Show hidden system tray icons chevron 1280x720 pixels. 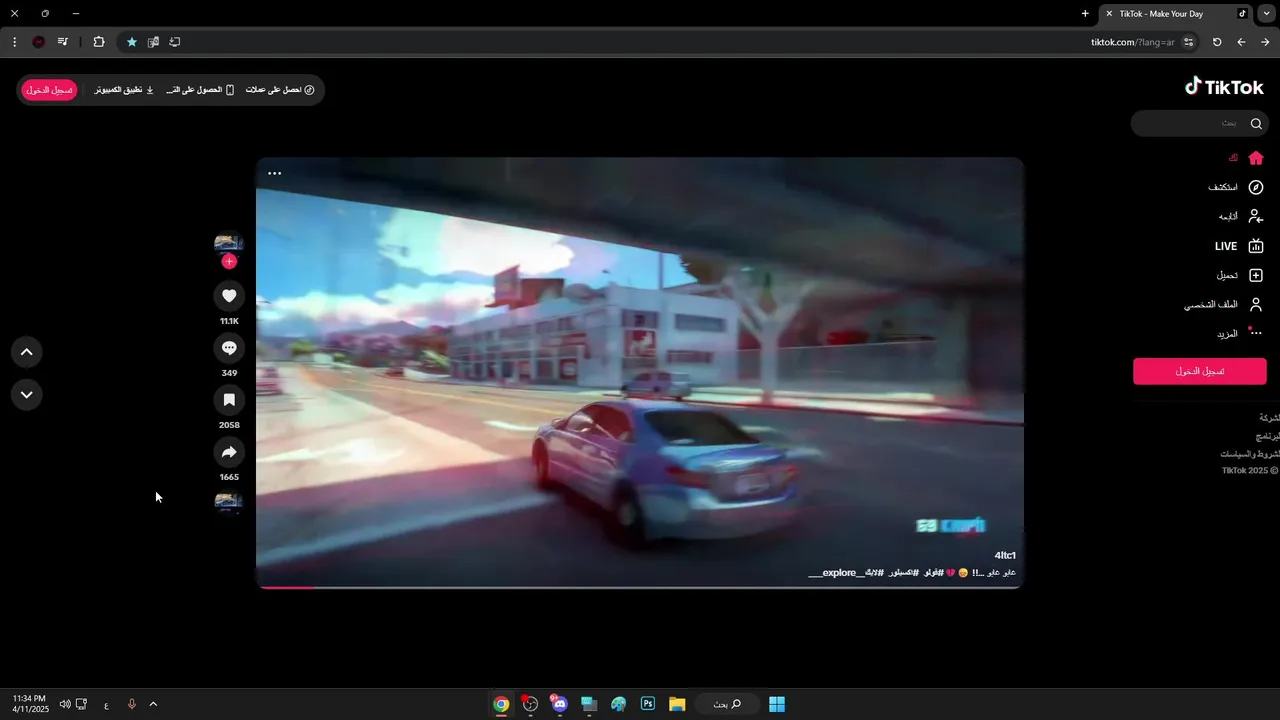153,704
